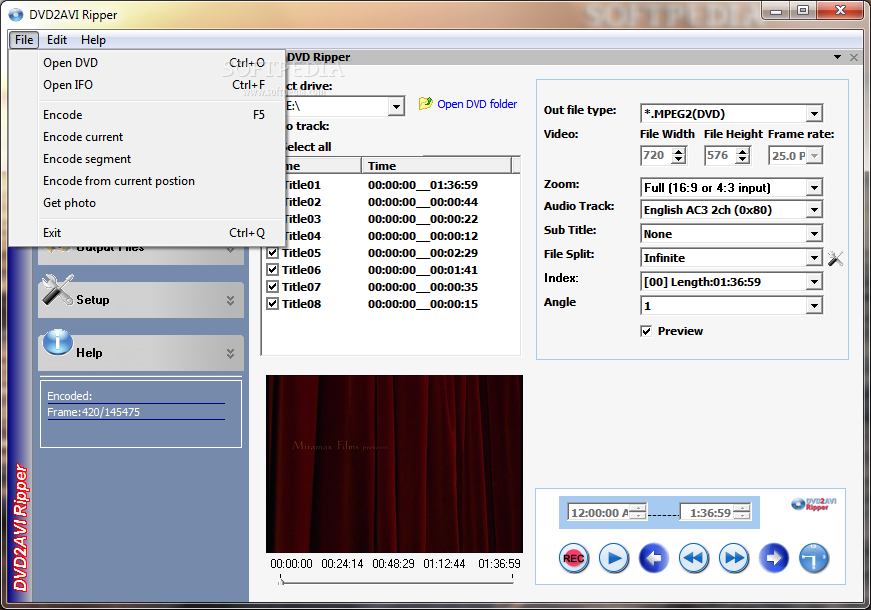Select the Title05 track row
This screenshot has height=610, width=871.
point(391,253)
